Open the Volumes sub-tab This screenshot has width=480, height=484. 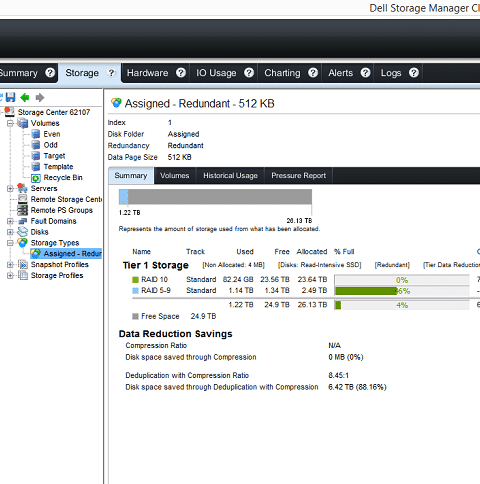[x=174, y=176]
